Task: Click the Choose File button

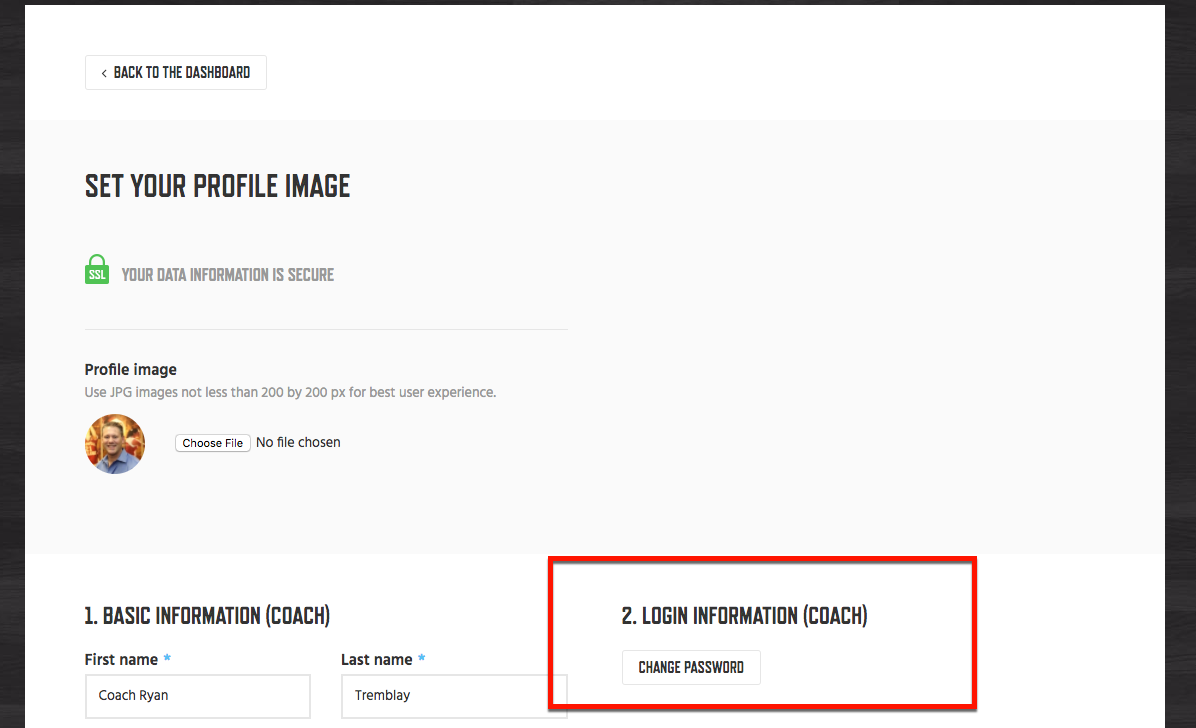Action: click(x=213, y=443)
